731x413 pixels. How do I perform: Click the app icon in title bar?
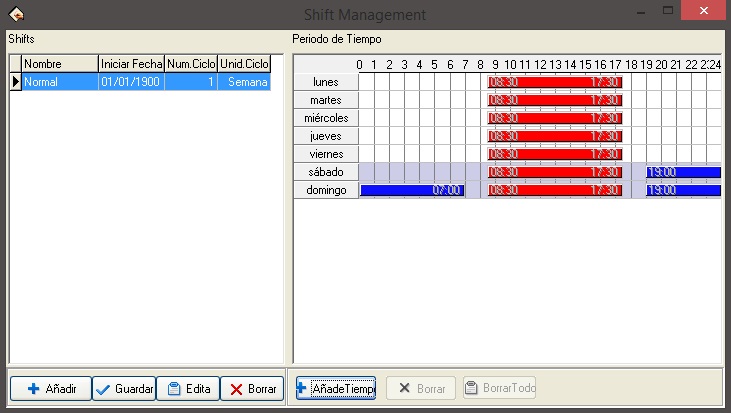point(15,14)
